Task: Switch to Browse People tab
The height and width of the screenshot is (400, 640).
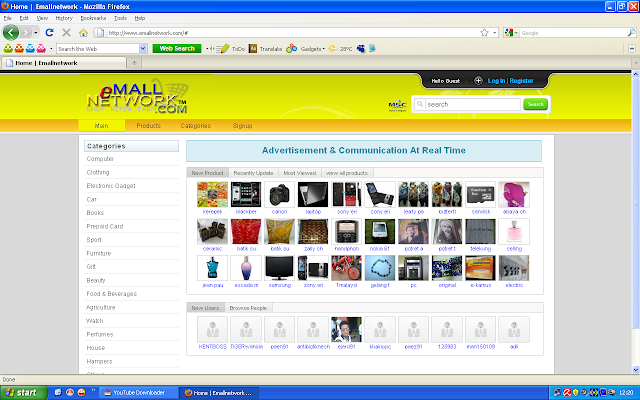Action: click(x=248, y=308)
